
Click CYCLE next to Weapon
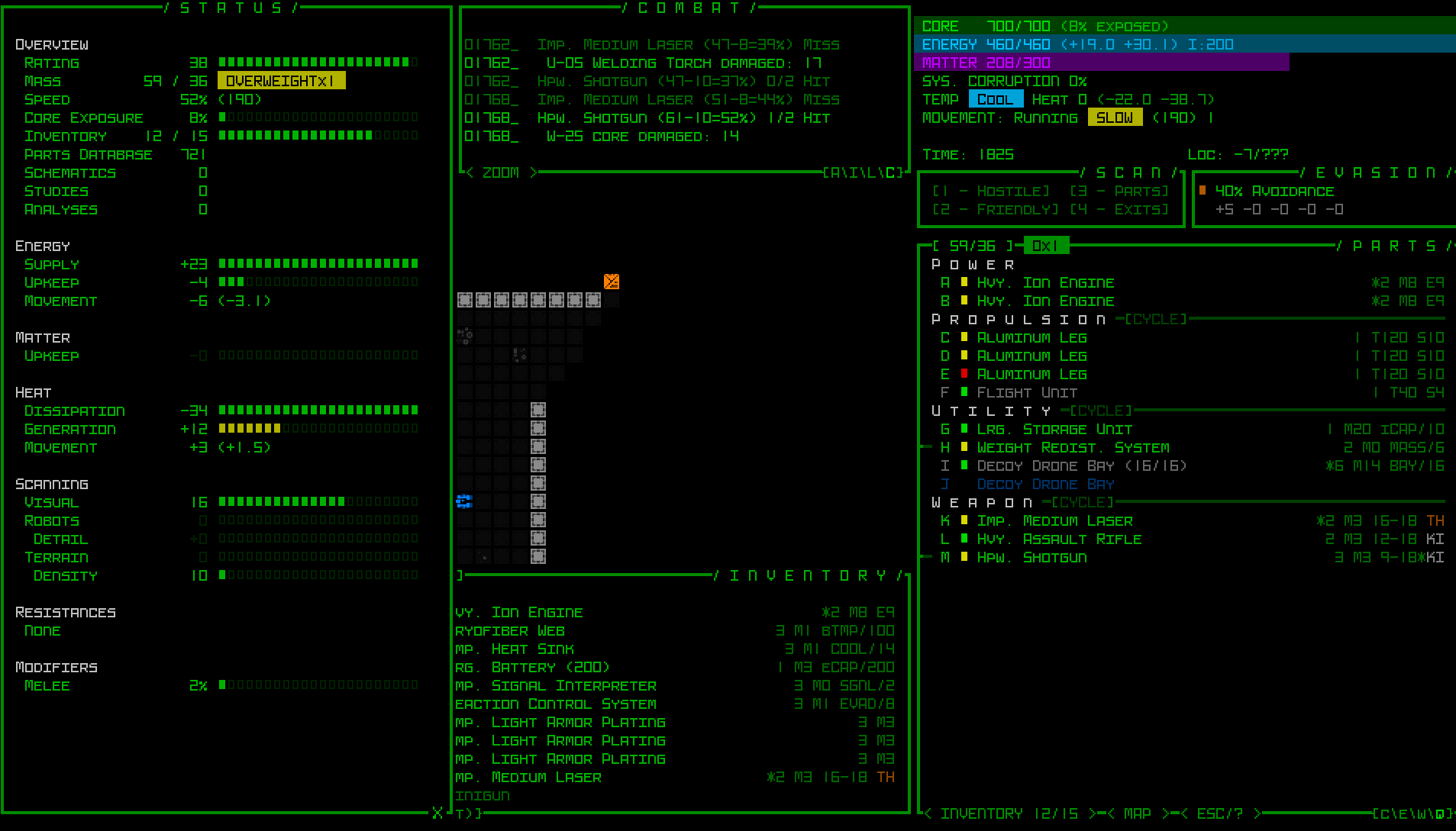(1083, 502)
